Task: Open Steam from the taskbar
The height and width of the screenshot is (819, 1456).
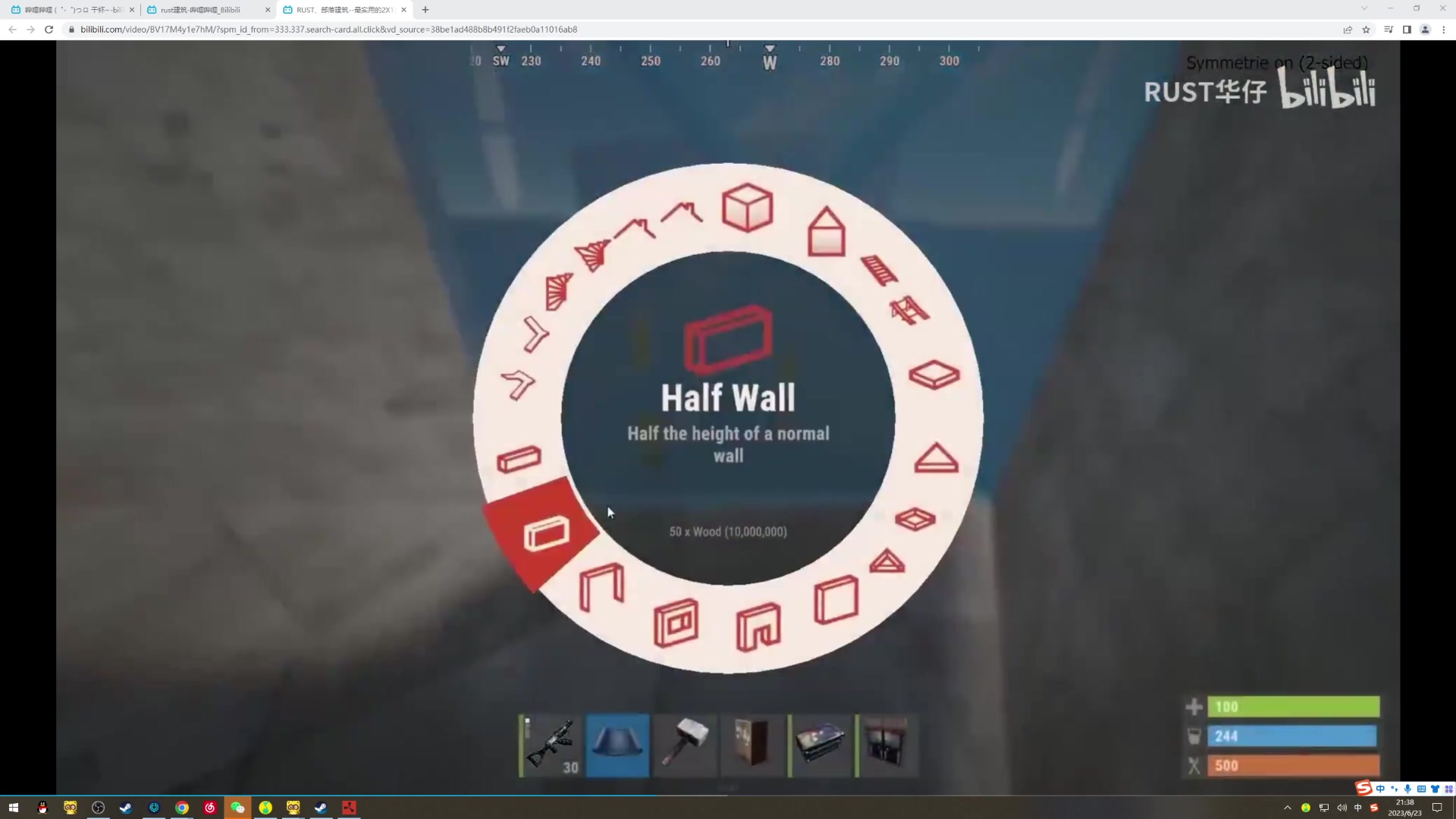Action: click(x=126, y=808)
